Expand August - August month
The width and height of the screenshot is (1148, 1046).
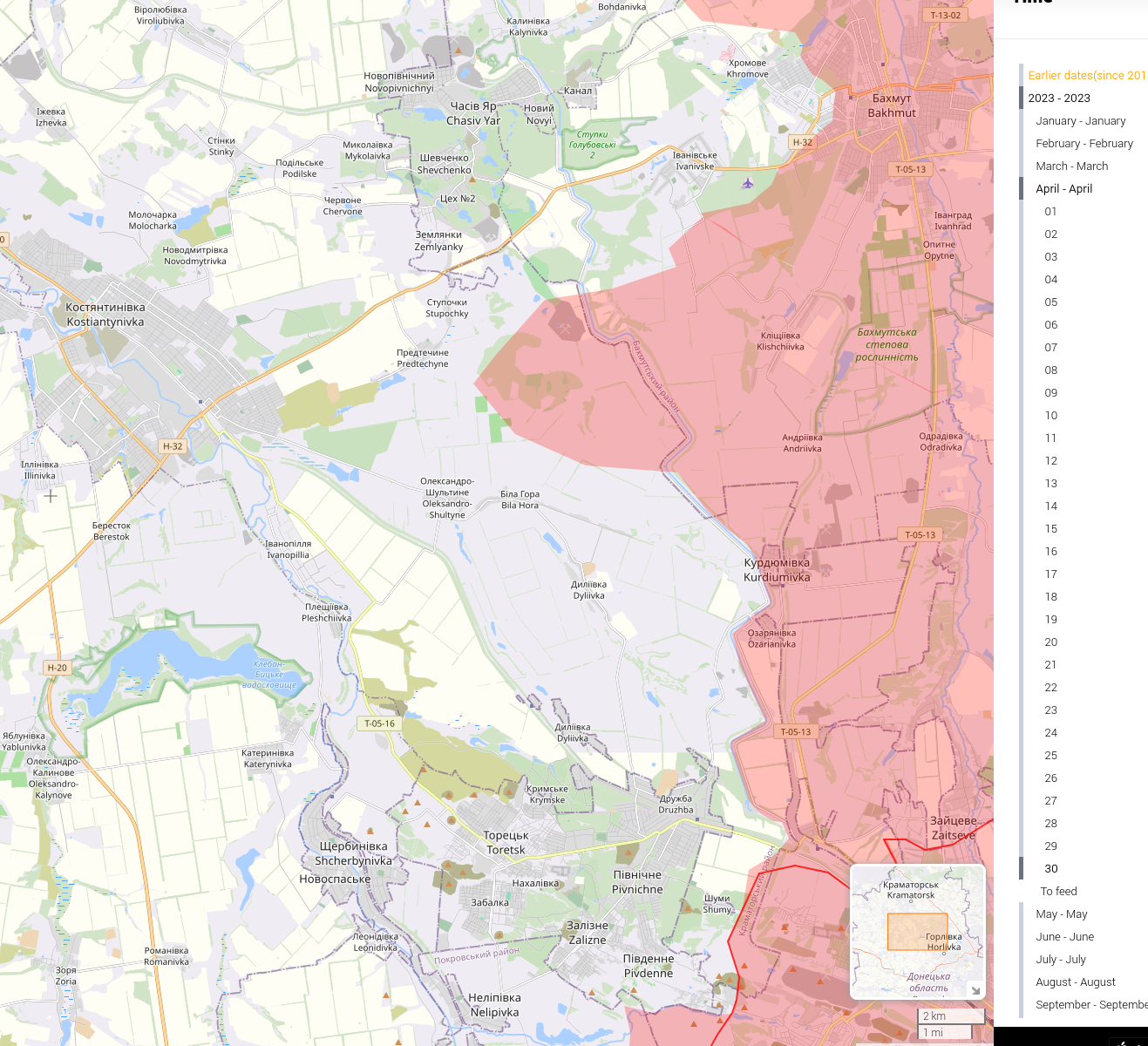pyautogui.click(x=1076, y=982)
